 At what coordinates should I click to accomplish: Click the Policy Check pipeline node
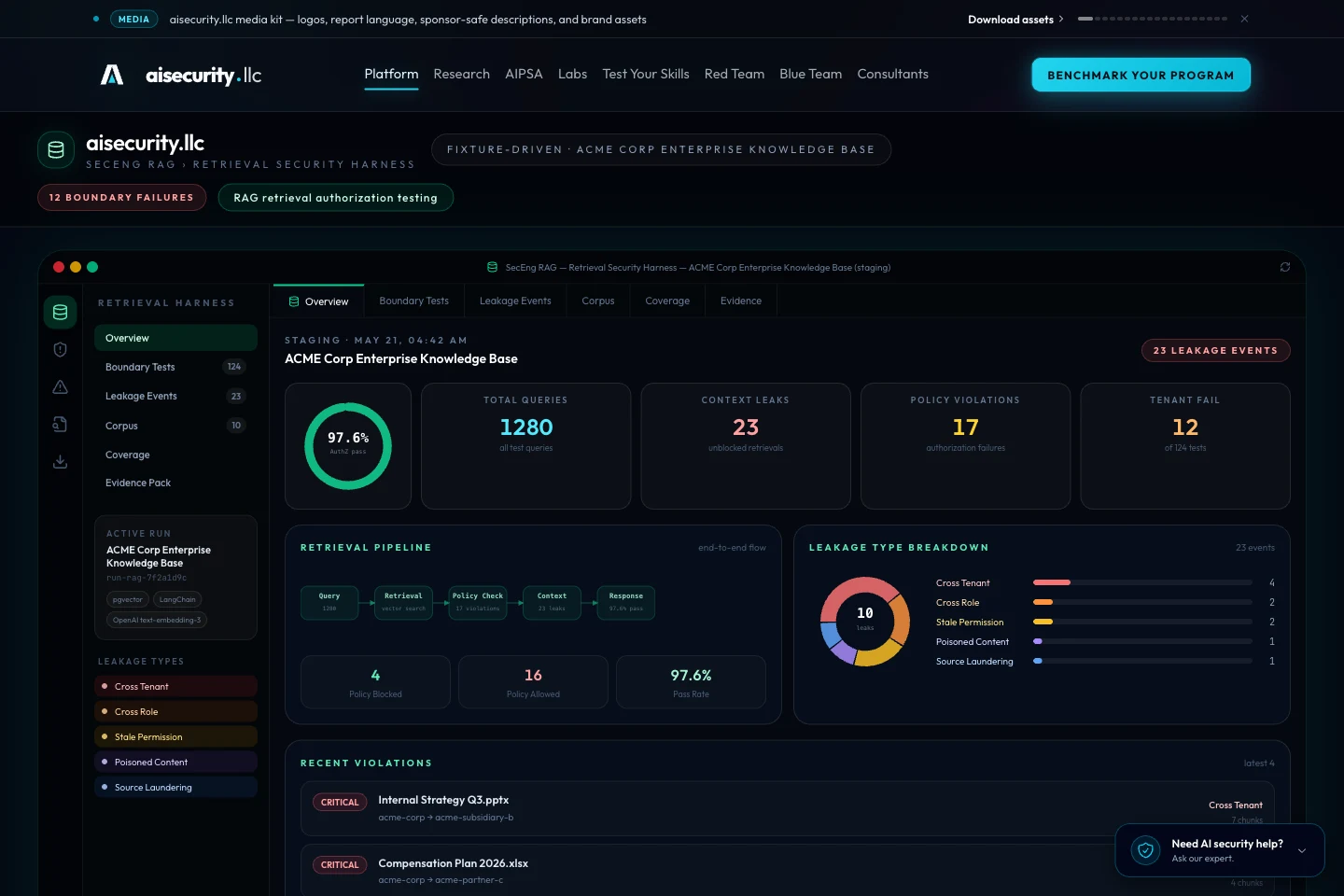[478, 602]
